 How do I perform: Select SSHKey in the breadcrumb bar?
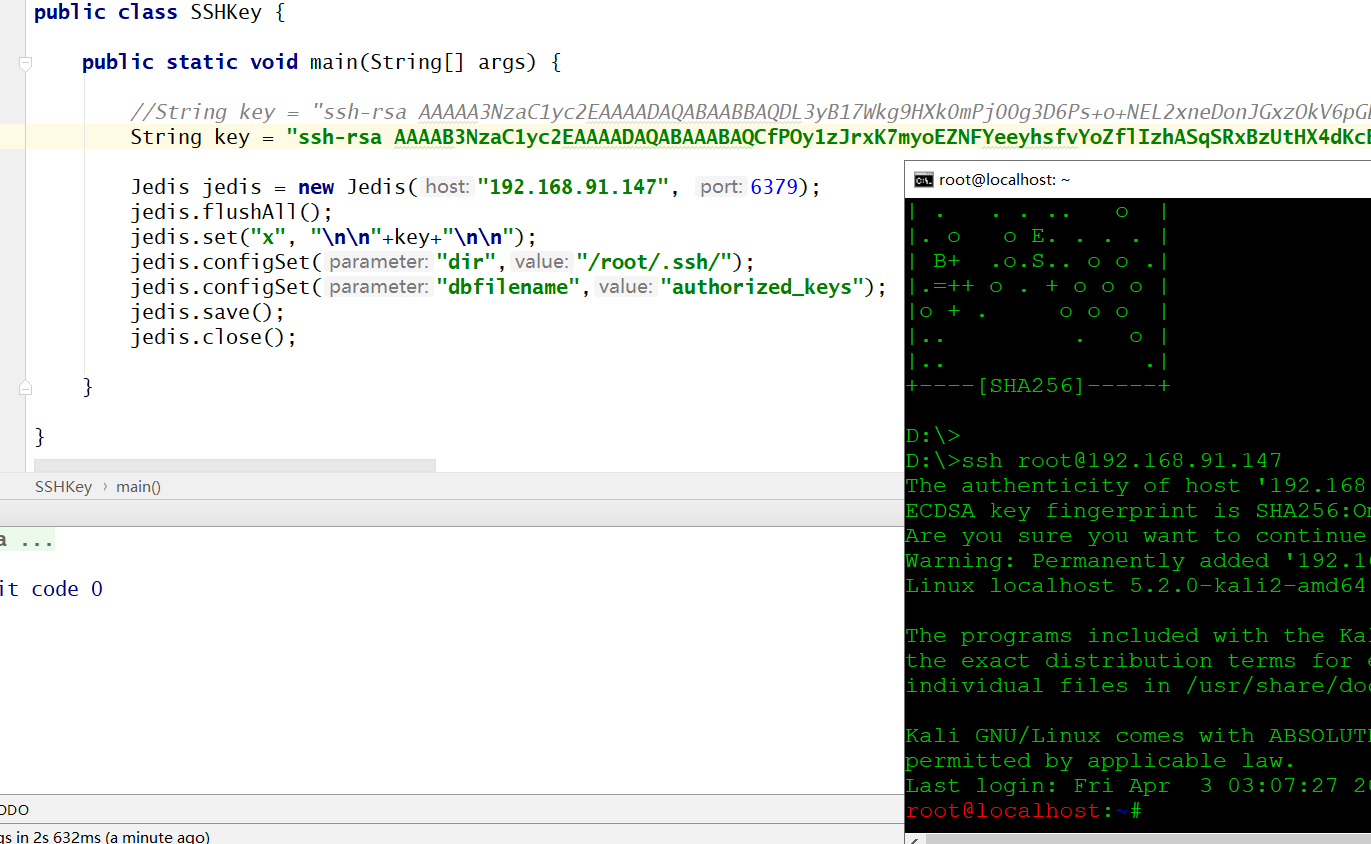[x=63, y=487]
